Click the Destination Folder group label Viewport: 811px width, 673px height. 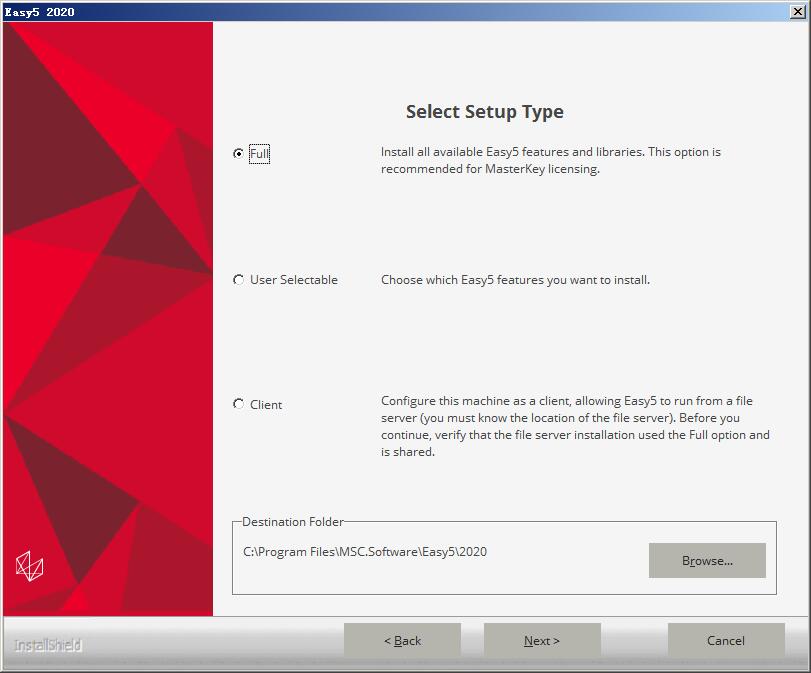293,521
